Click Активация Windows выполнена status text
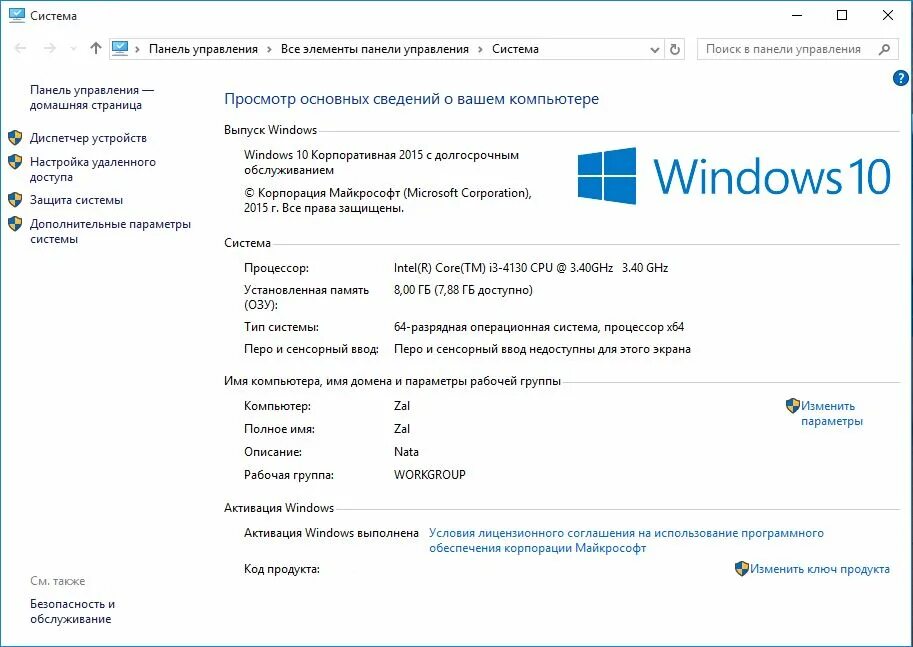Screen dimensions: 913x647 (x=331, y=533)
